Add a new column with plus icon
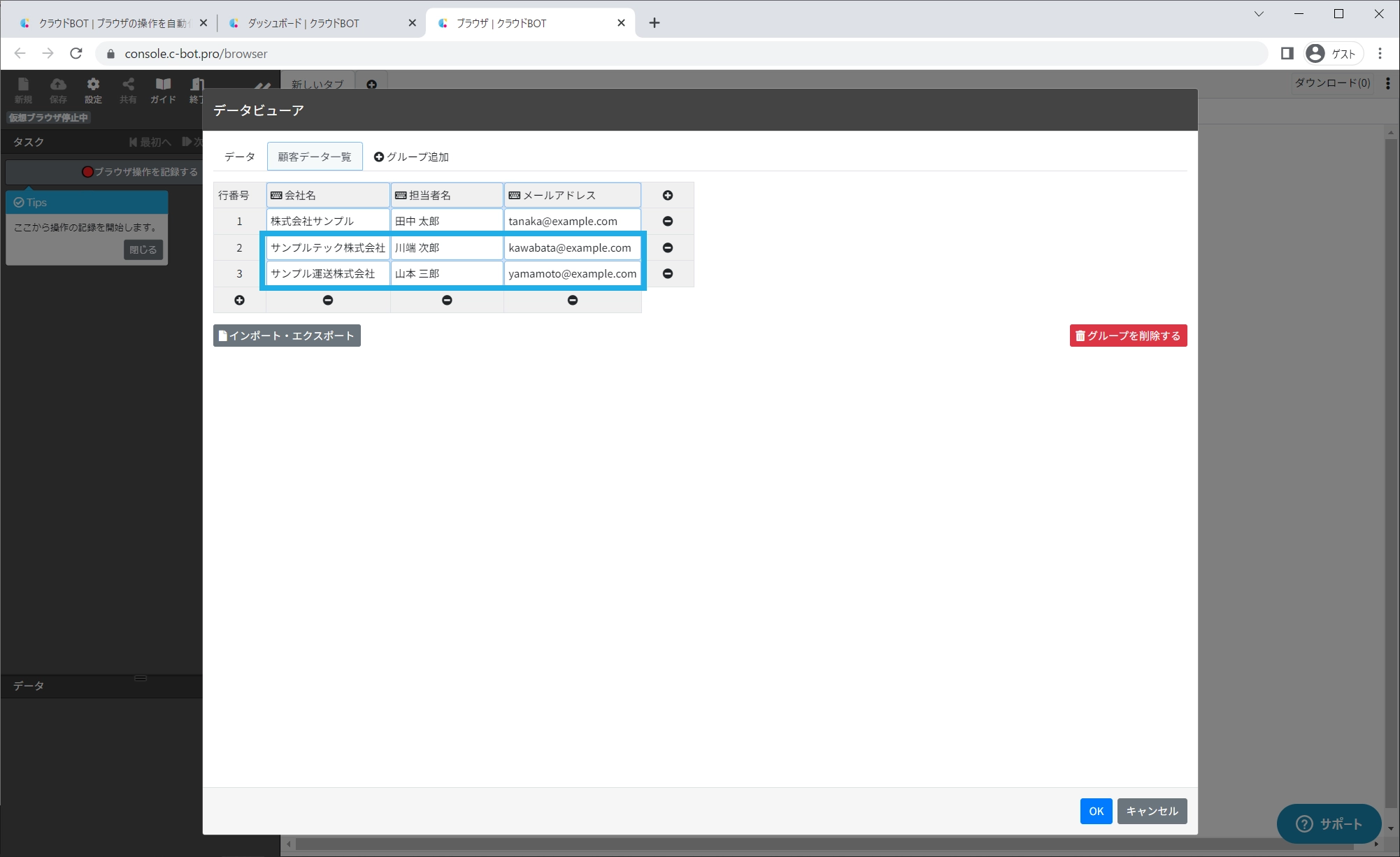The image size is (1400, 857). pos(667,196)
